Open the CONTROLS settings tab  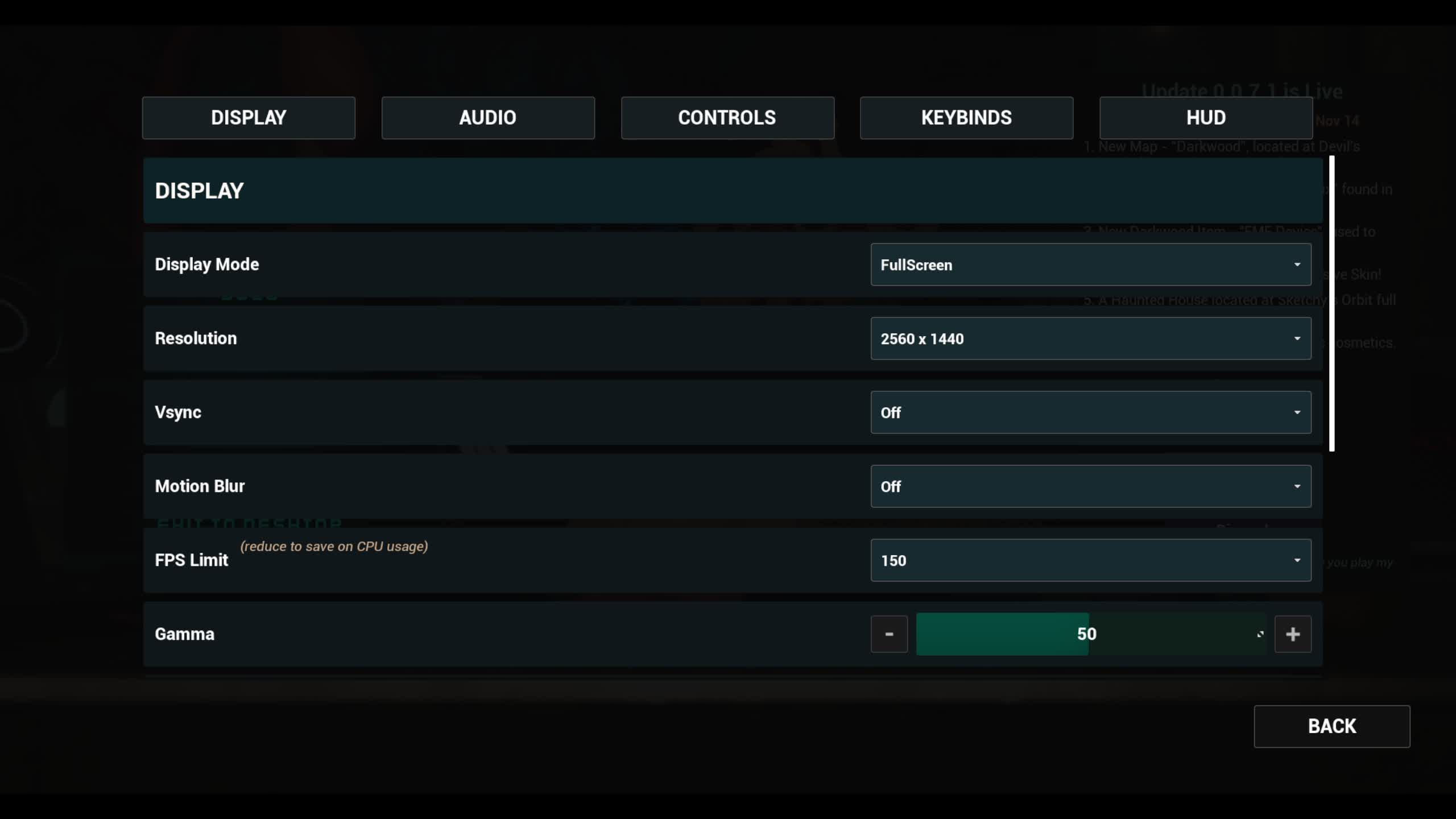point(727,117)
